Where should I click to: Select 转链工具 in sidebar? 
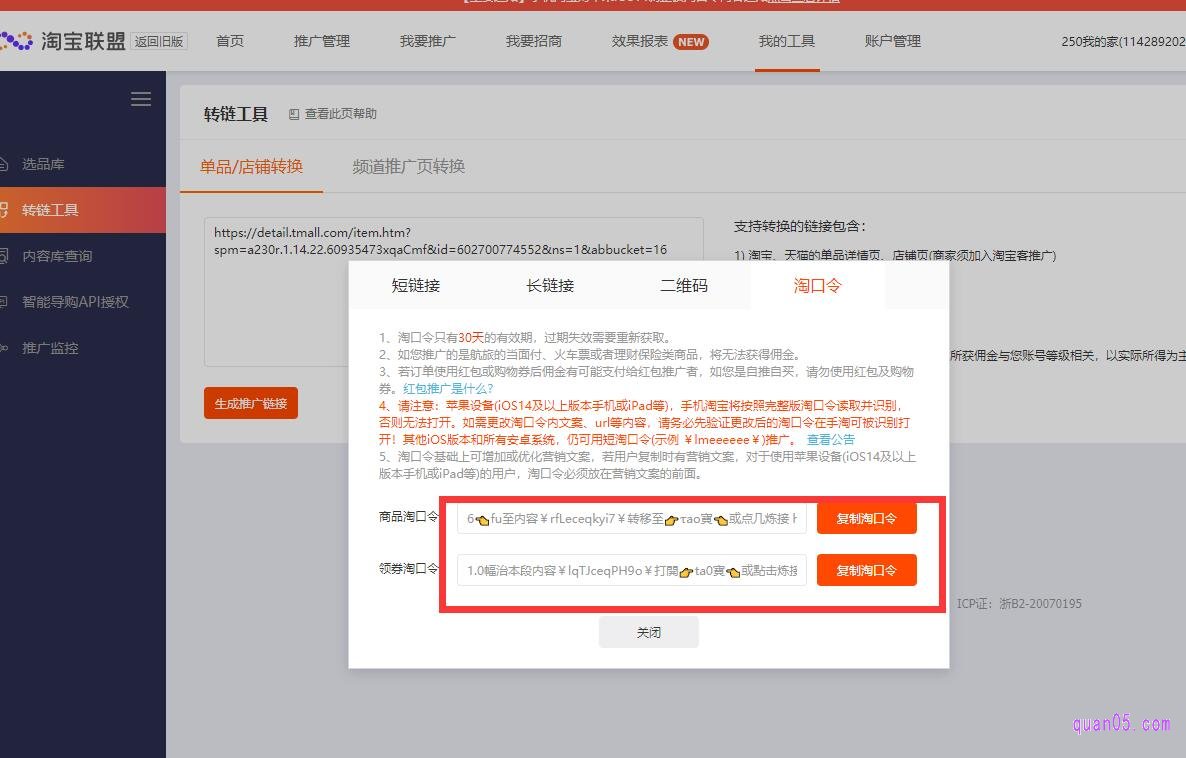tap(82, 210)
